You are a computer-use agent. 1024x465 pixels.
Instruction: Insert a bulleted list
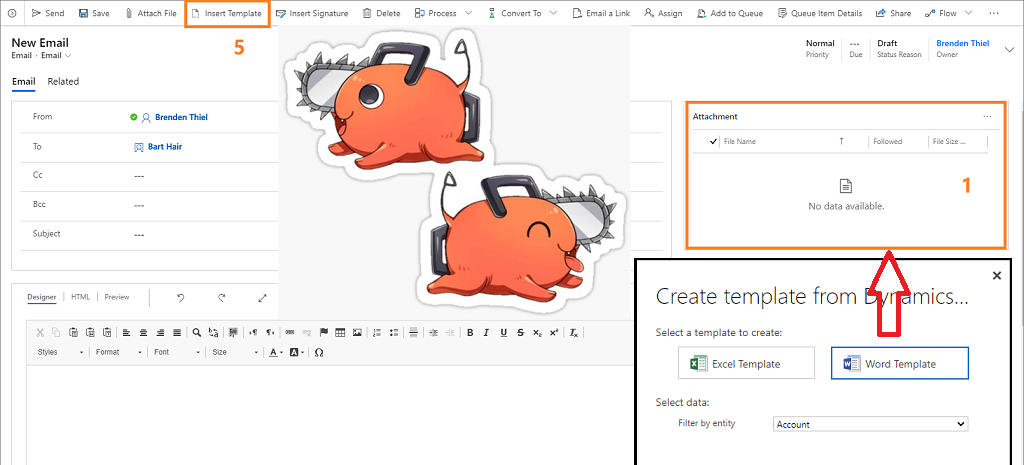pyautogui.click(x=393, y=332)
